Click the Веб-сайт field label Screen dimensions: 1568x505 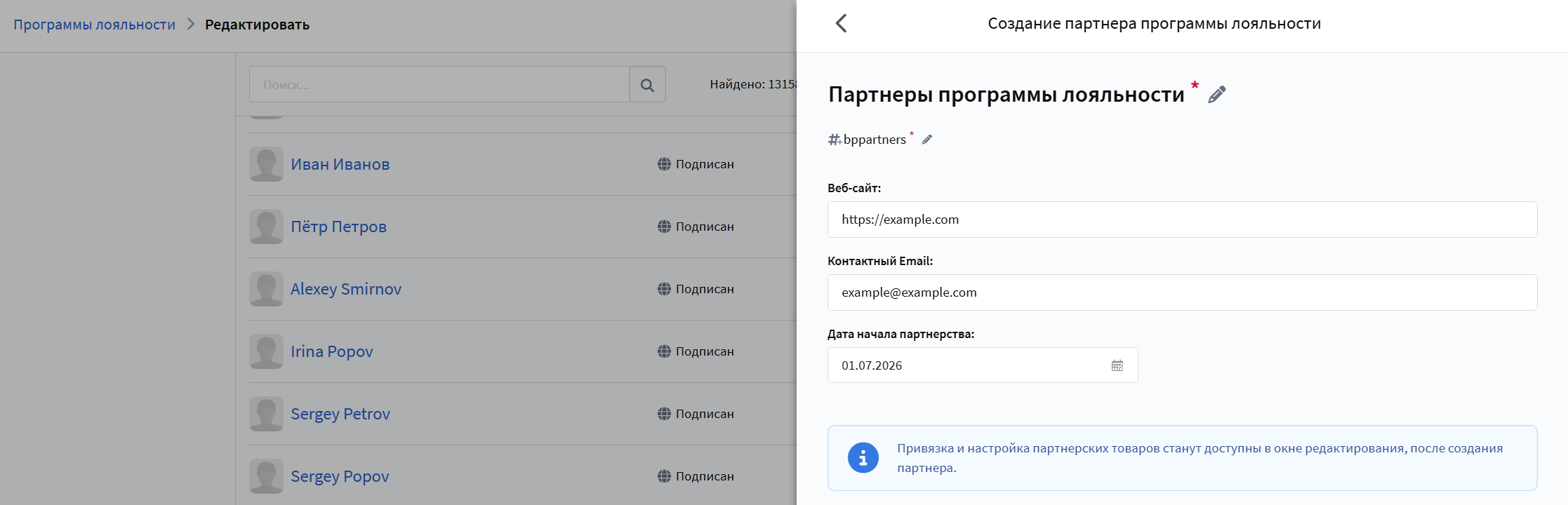[854, 188]
